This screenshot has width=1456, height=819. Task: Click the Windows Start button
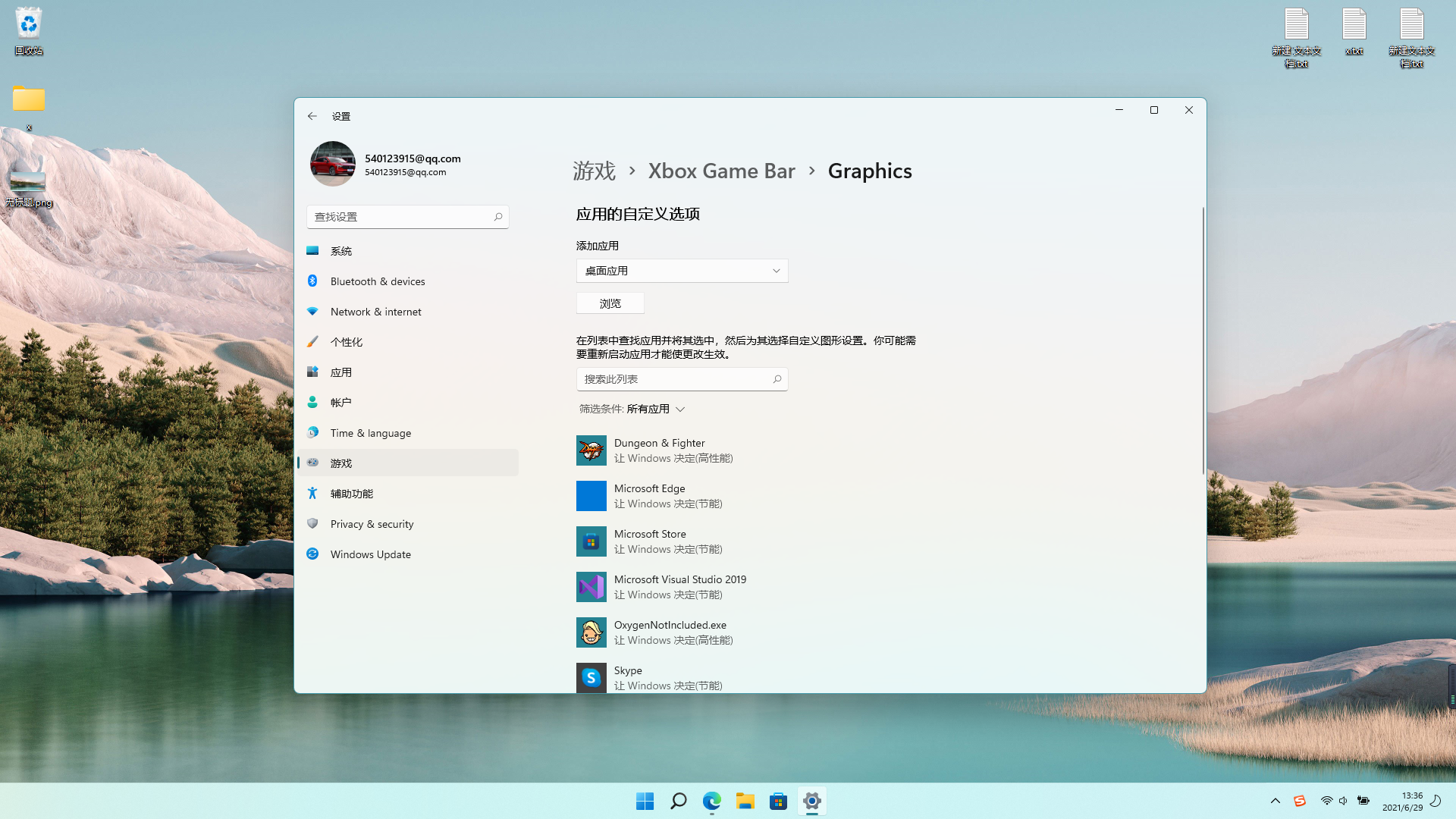(x=645, y=801)
